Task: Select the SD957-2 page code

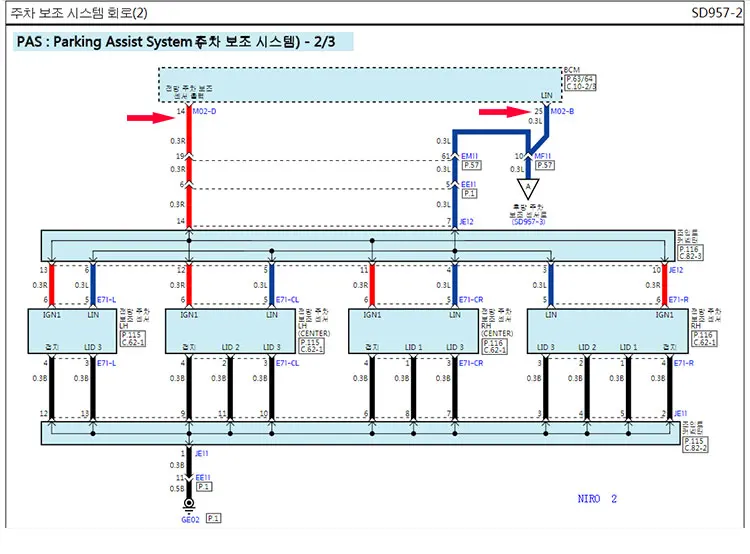Action: [x=716, y=13]
